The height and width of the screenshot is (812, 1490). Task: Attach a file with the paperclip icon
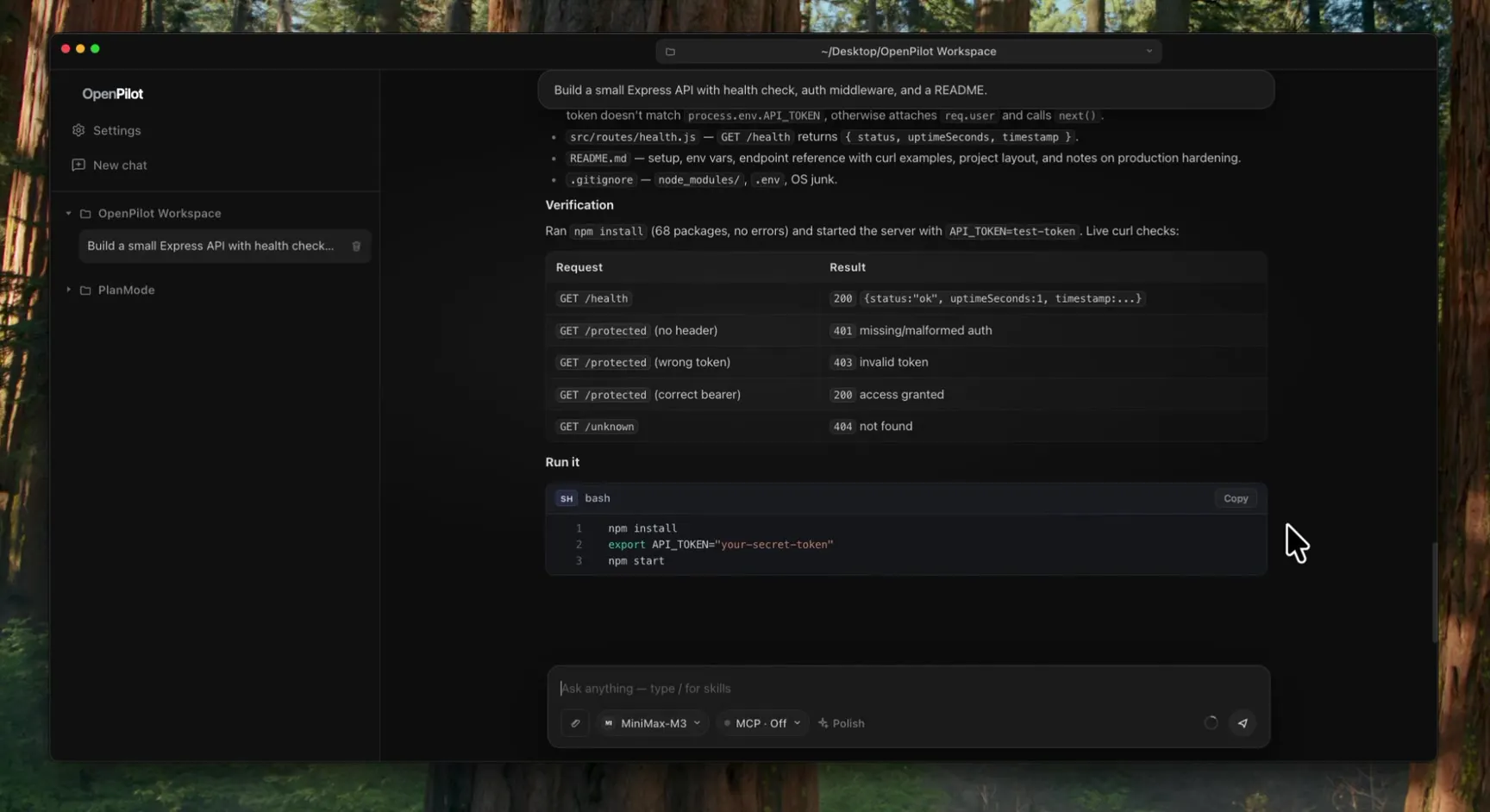(x=575, y=723)
